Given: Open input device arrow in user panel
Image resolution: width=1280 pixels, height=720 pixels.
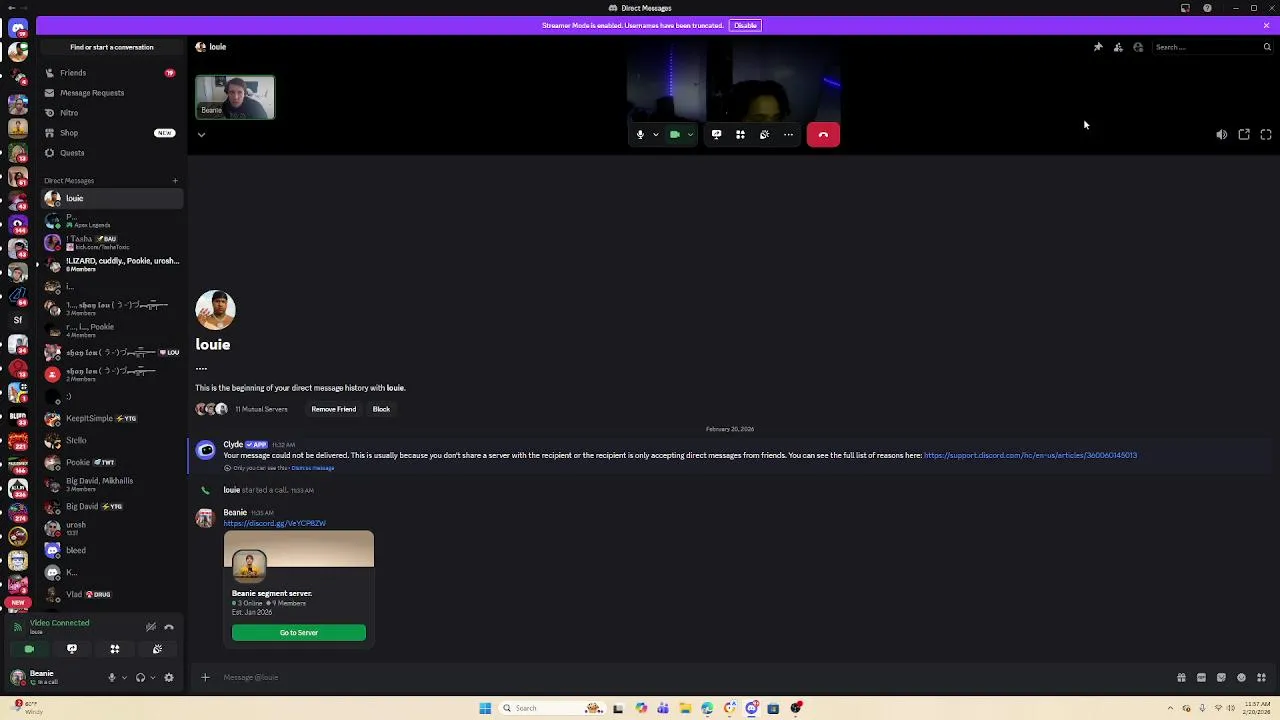Looking at the screenshot, I should (124, 677).
